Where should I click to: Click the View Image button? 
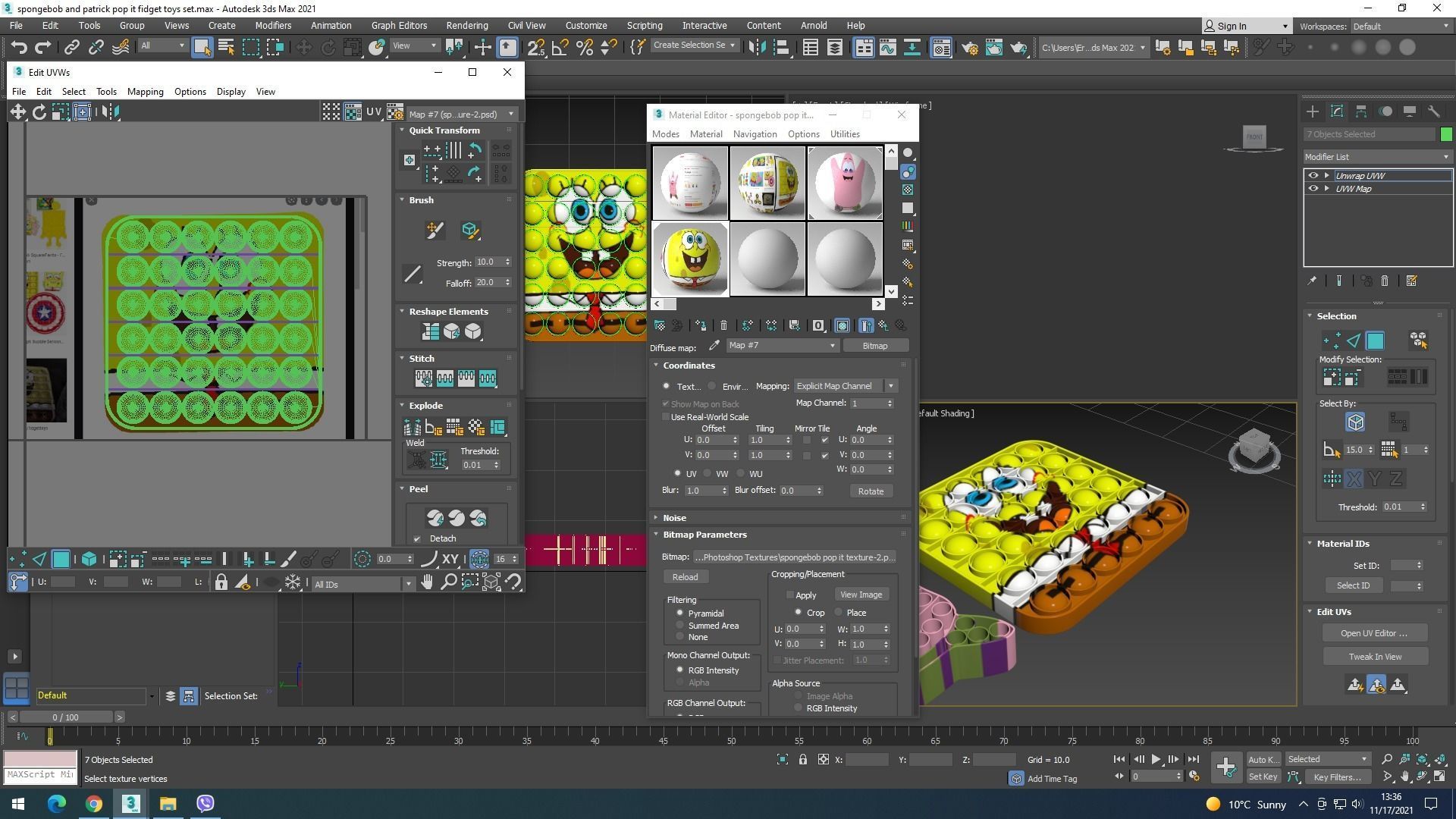[x=861, y=595]
